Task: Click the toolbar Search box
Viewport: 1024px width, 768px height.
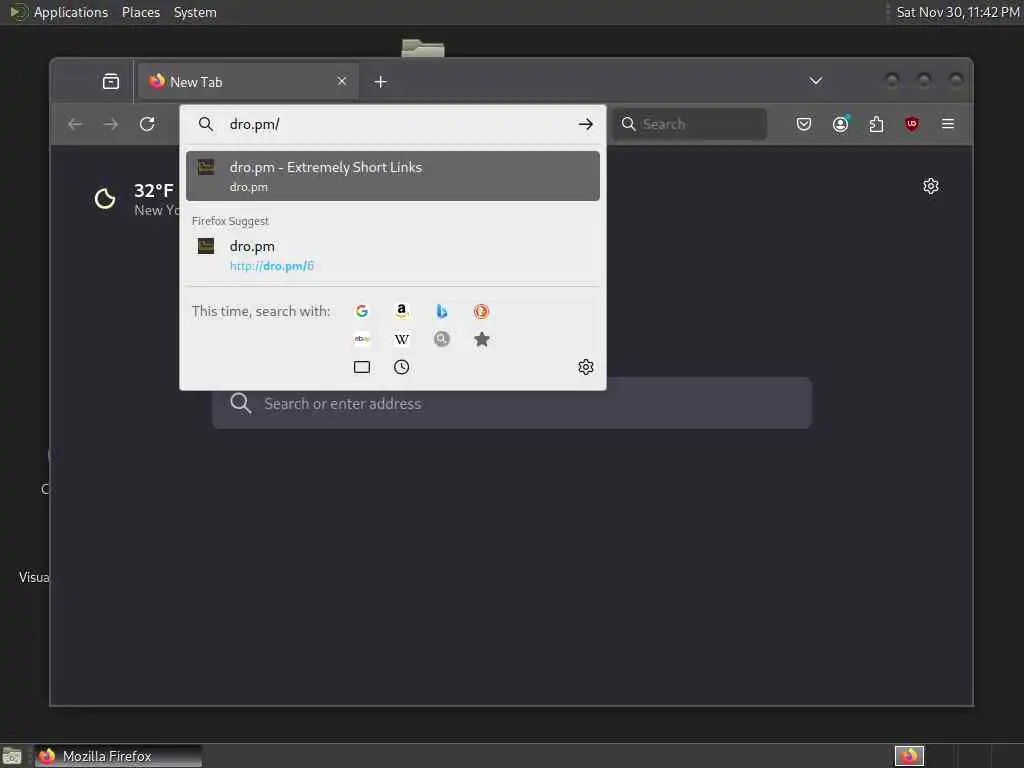Action: click(x=690, y=124)
